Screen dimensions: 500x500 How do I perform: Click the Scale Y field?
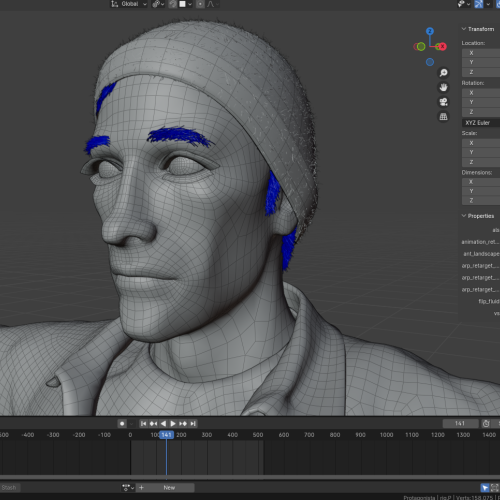click(481, 152)
